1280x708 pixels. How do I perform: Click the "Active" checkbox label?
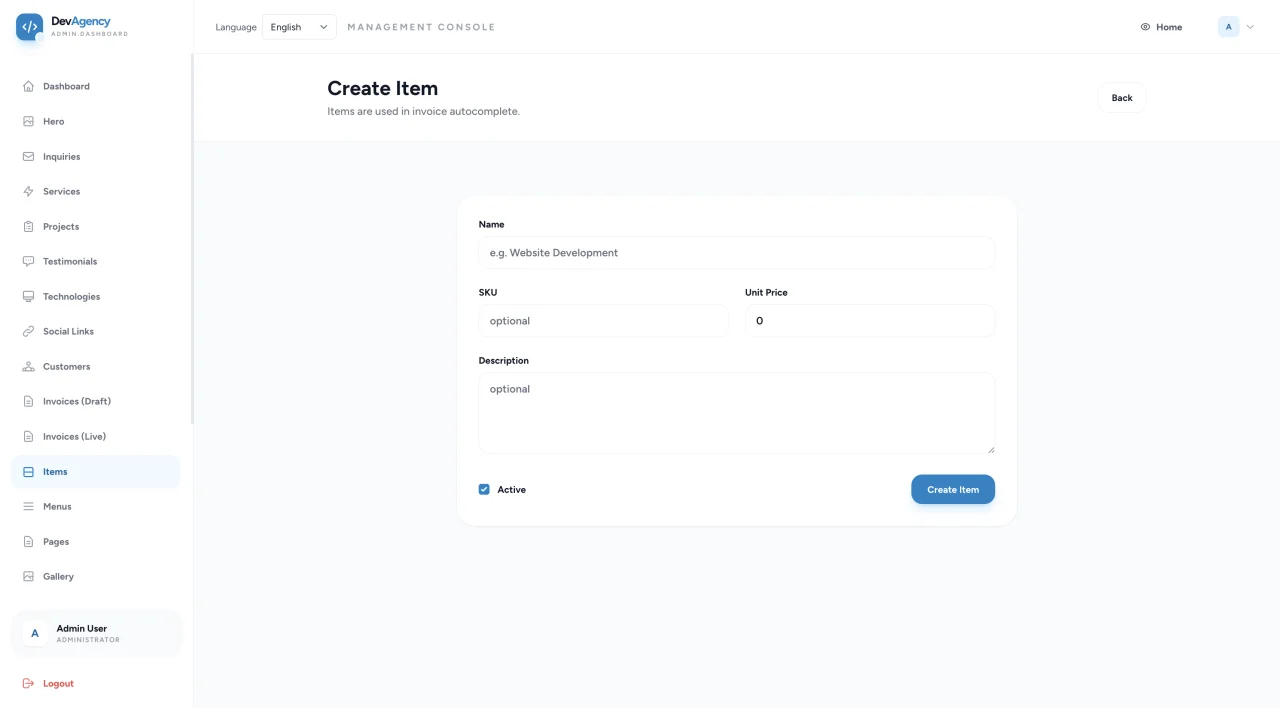click(511, 489)
